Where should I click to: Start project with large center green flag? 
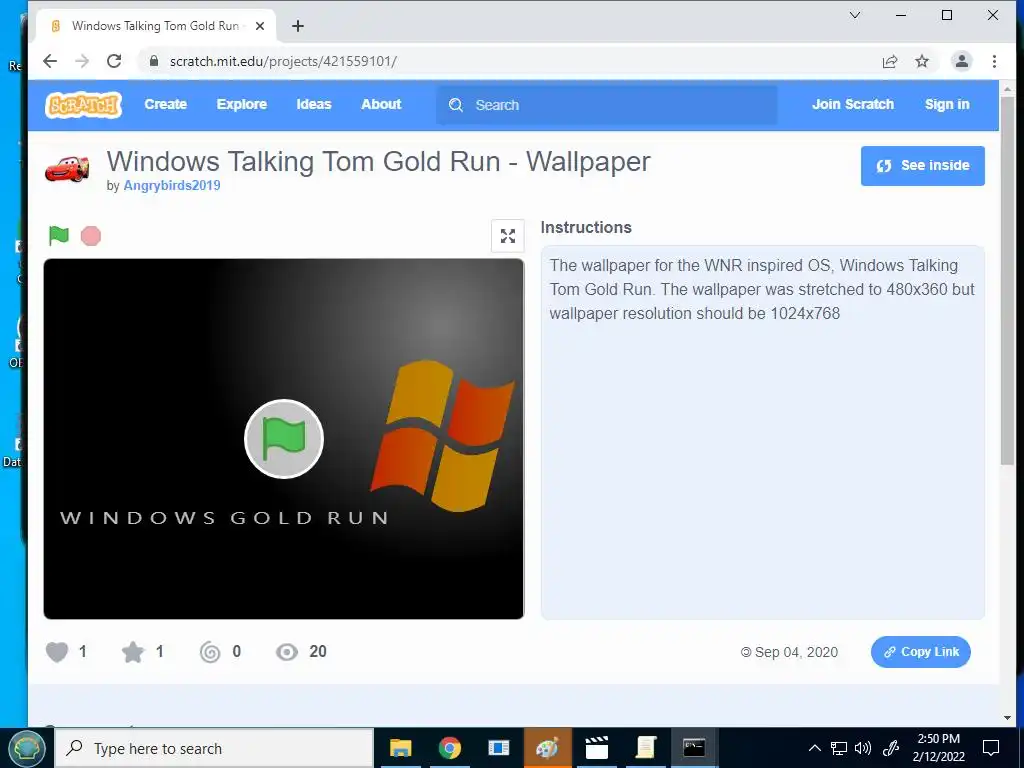coord(284,439)
